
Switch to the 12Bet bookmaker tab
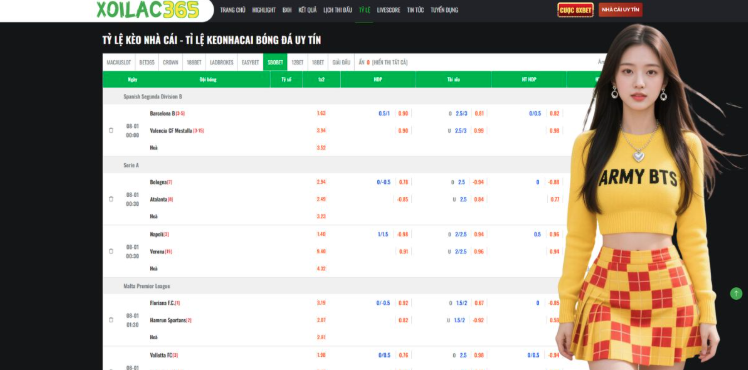[x=297, y=62]
